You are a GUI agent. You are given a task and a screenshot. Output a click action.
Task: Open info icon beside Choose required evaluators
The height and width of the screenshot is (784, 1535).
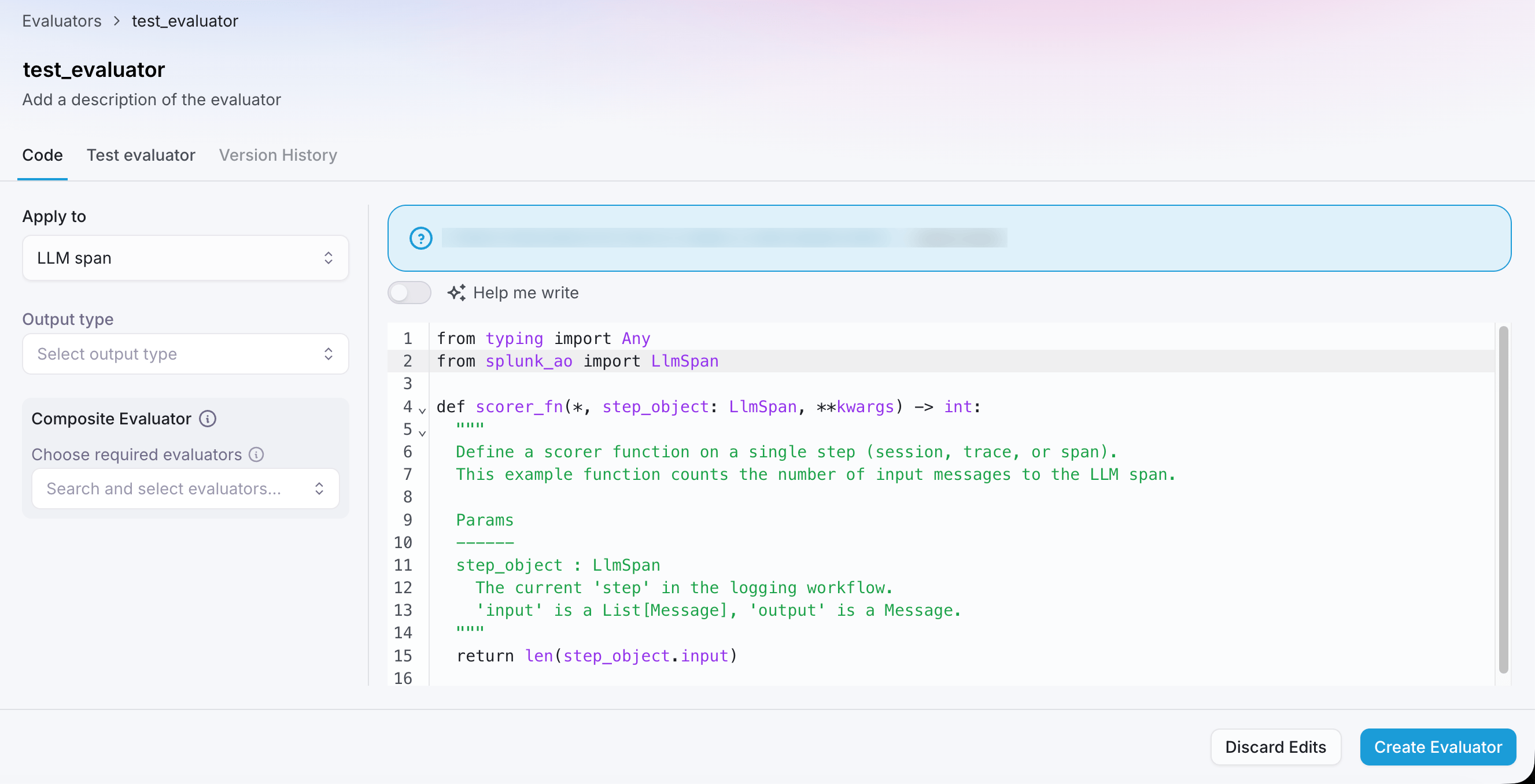[256, 454]
